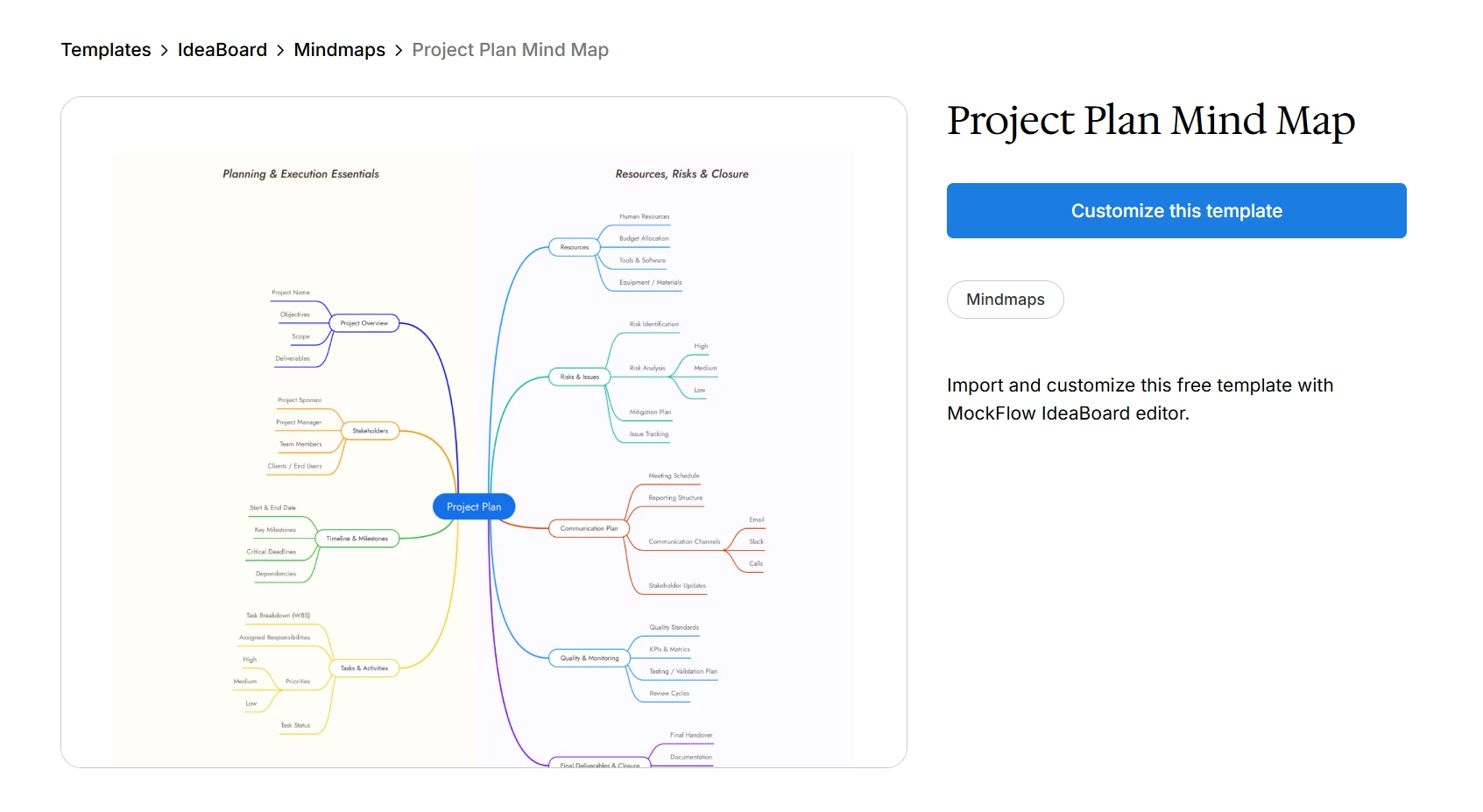This screenshot has width=1483, height=812.
Task: Select the Resources node
Action: click(575, 247)
